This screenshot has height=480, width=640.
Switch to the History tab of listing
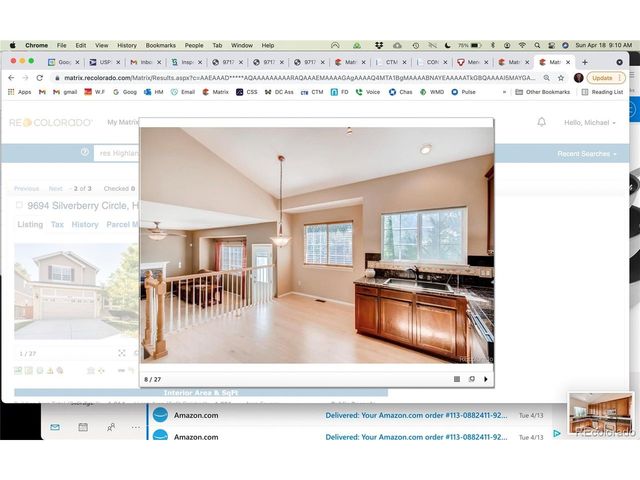click(x=85, y=225)
